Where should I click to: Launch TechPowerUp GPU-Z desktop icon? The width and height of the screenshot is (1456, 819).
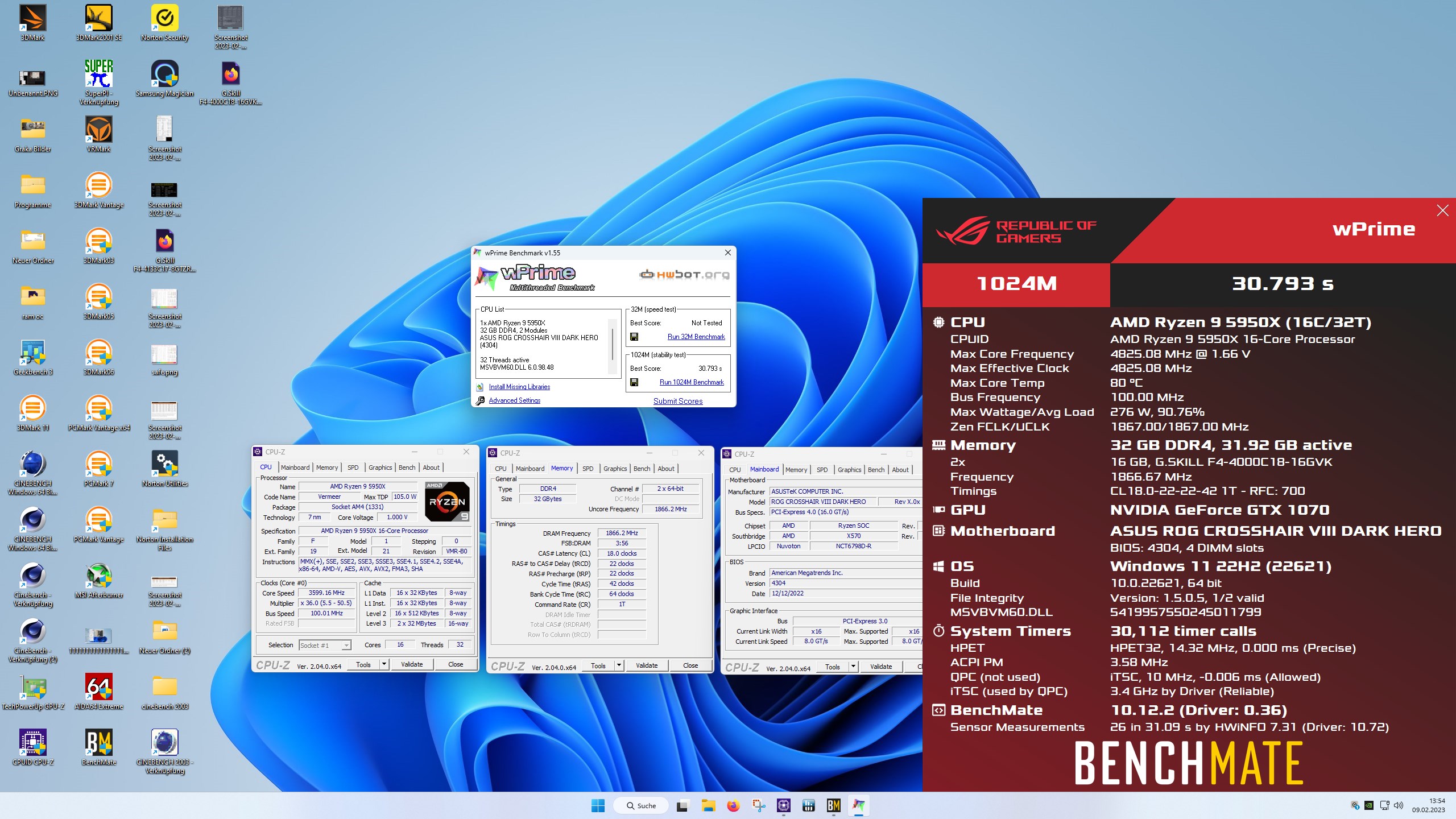coord(32,692)
